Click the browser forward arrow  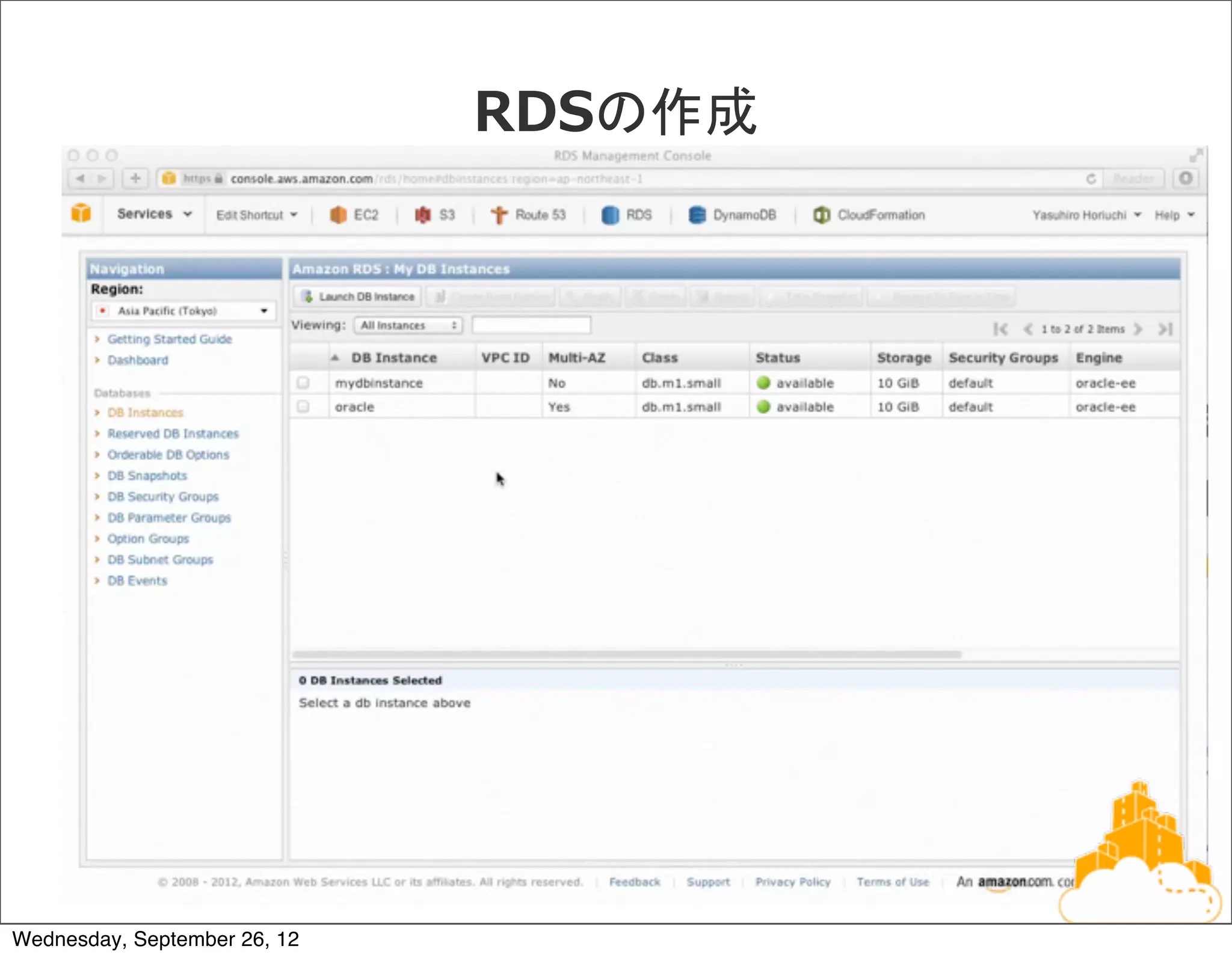102,179
